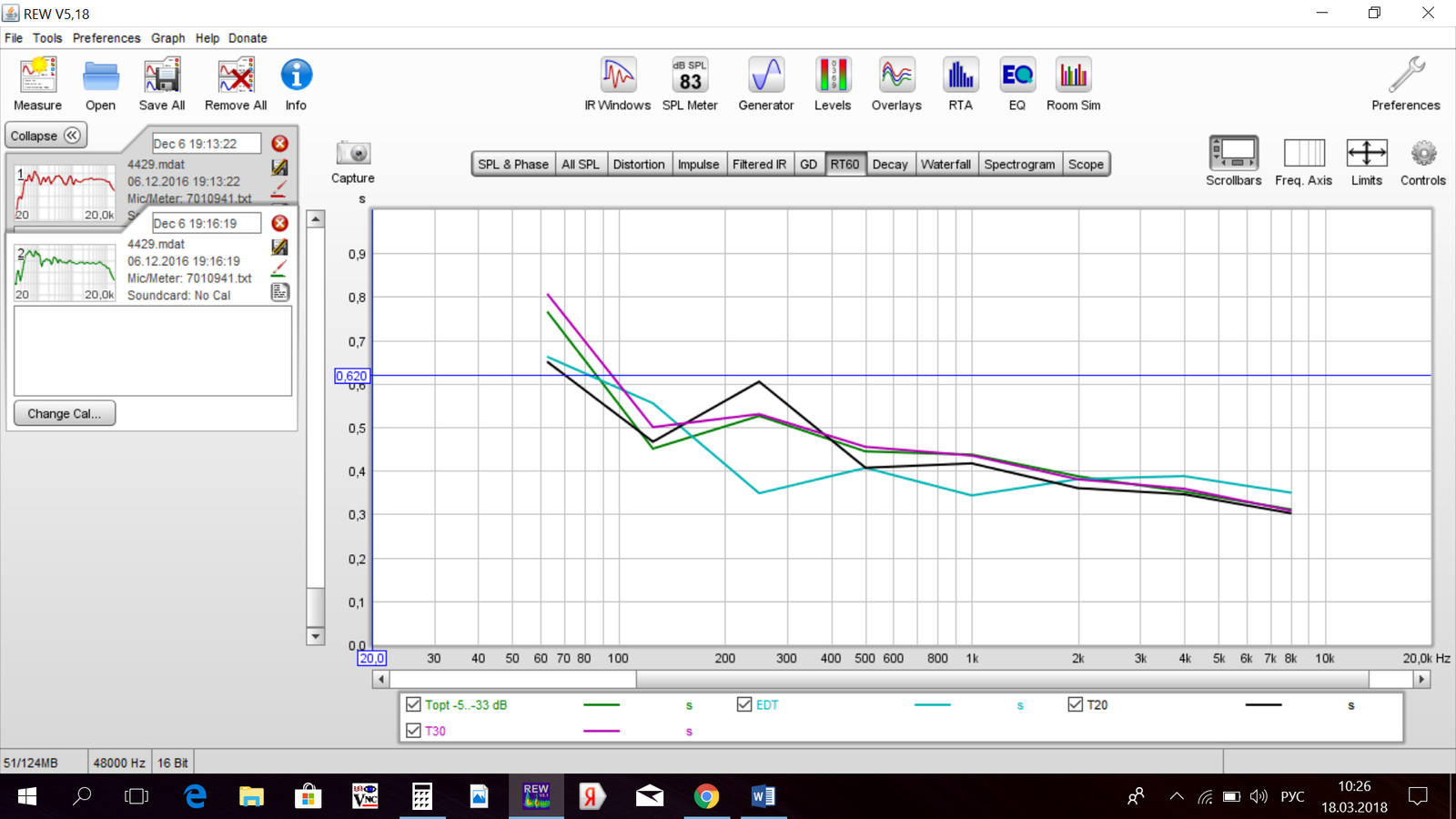The height and width of the screenshot is (819, 1456).
Task: Edit the Dec 6 19:16:19 name field
Action: [x=207, y=223]
